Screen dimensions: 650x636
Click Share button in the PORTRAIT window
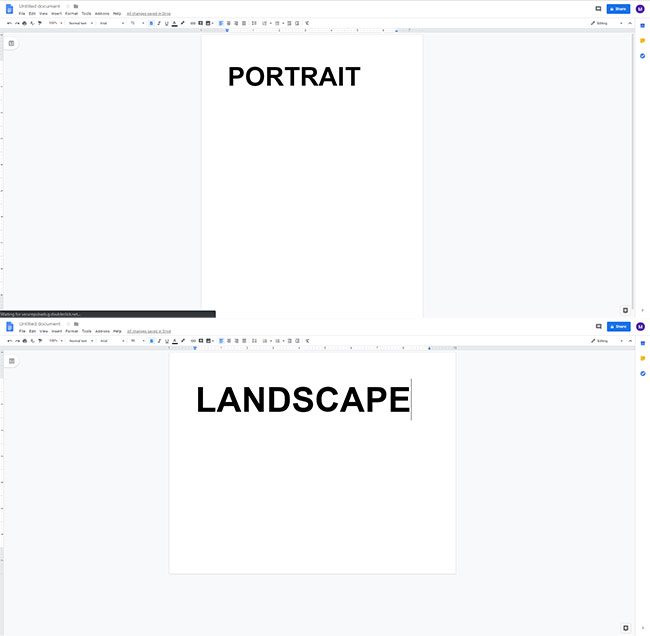click(x=618, y=9)
